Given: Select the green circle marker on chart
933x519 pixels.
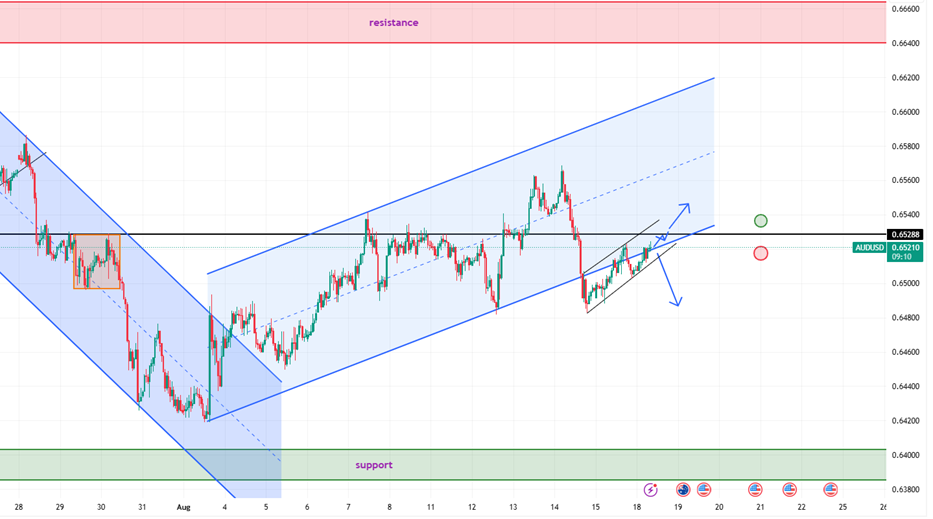Looking at the screenshot, I should coord(760,221).
